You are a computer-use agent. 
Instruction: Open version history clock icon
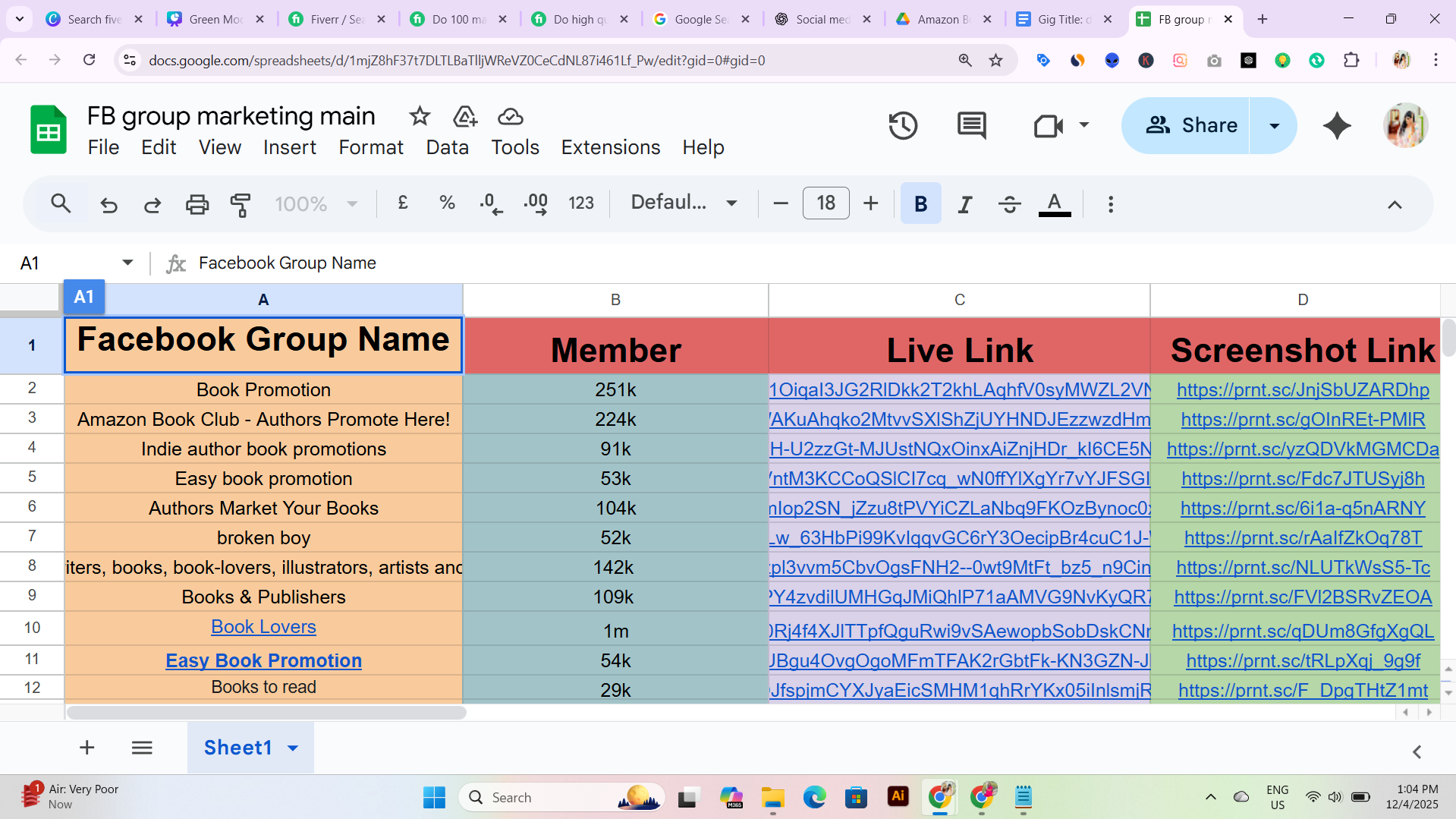[903, 126]
